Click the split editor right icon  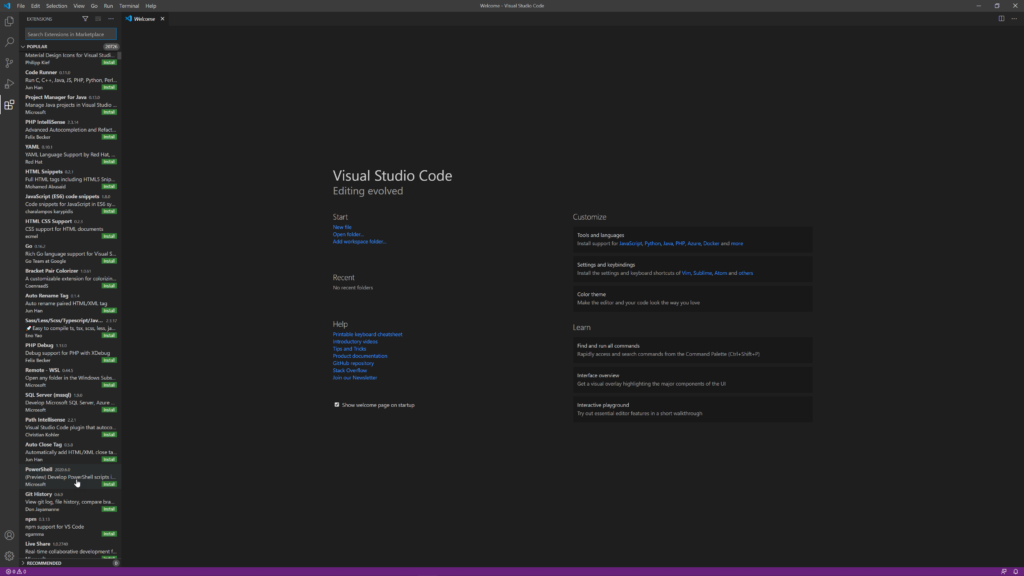point(1001,19)
